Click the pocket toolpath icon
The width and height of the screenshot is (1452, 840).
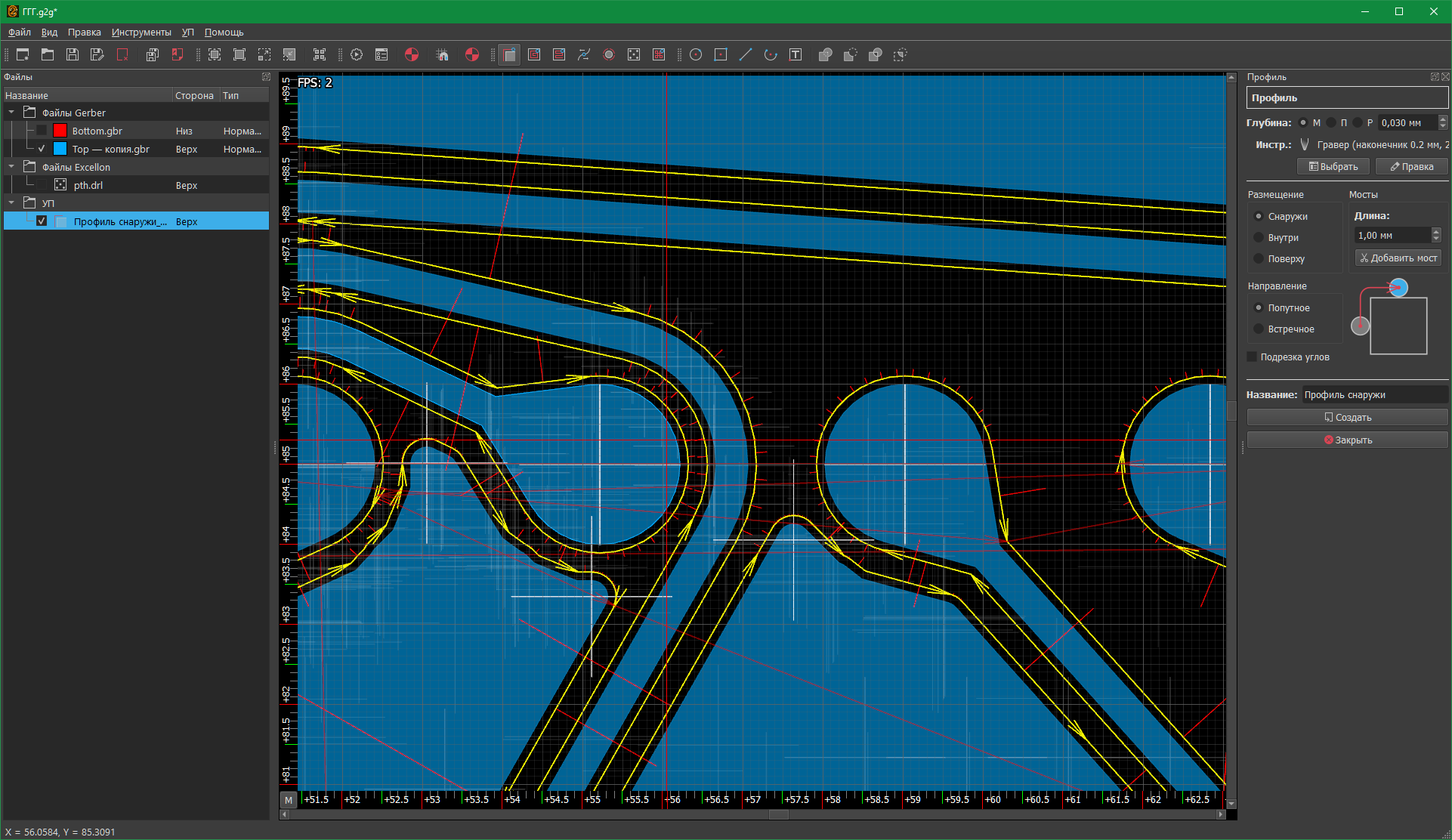(x=534, y=54)
